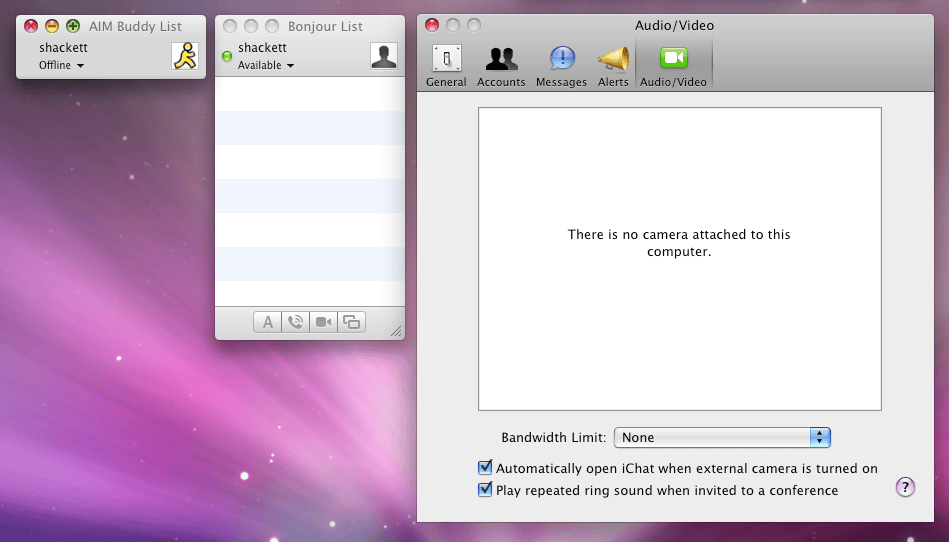Zoom the AIM Buddy List window
The width and height of the screenshot is (949, 542).
[73, 26]
